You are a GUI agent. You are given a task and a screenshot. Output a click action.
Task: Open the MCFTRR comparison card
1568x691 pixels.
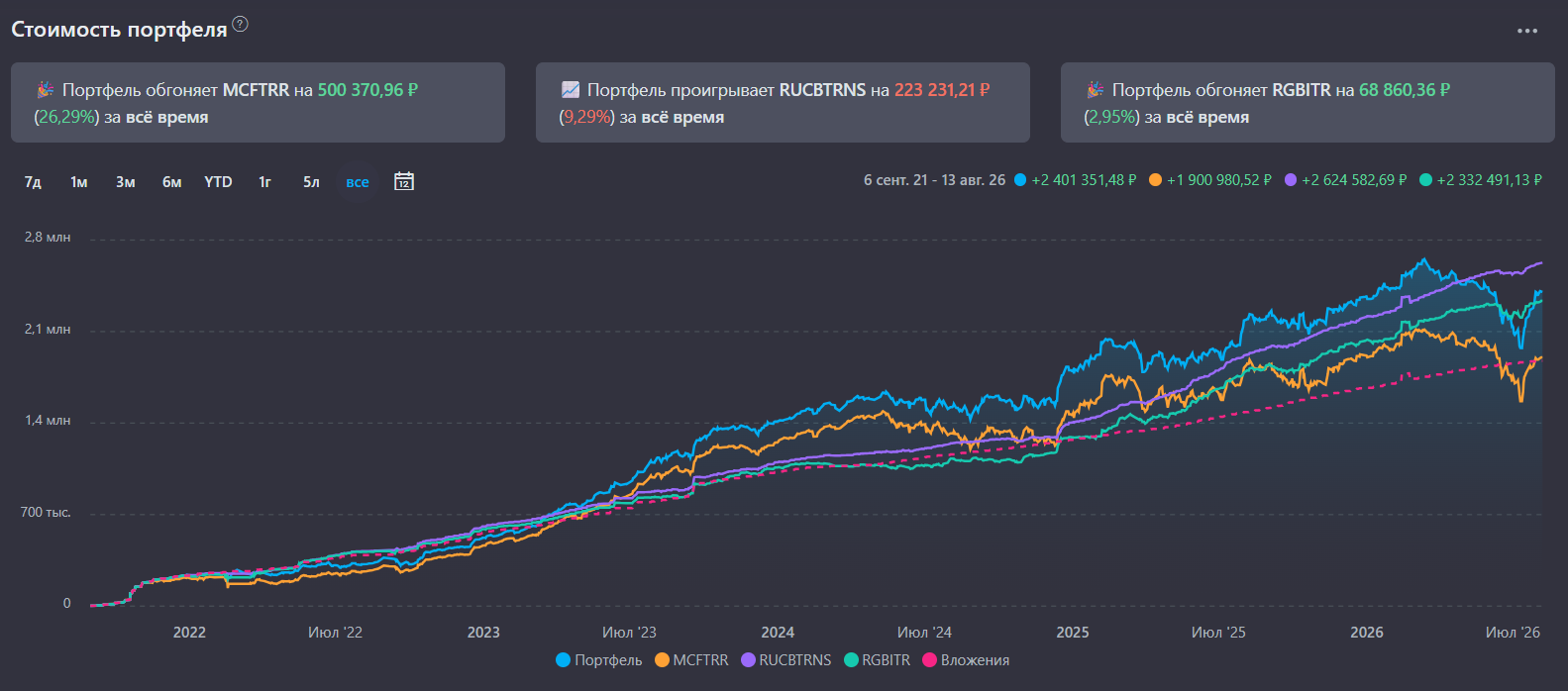(258, 103)
